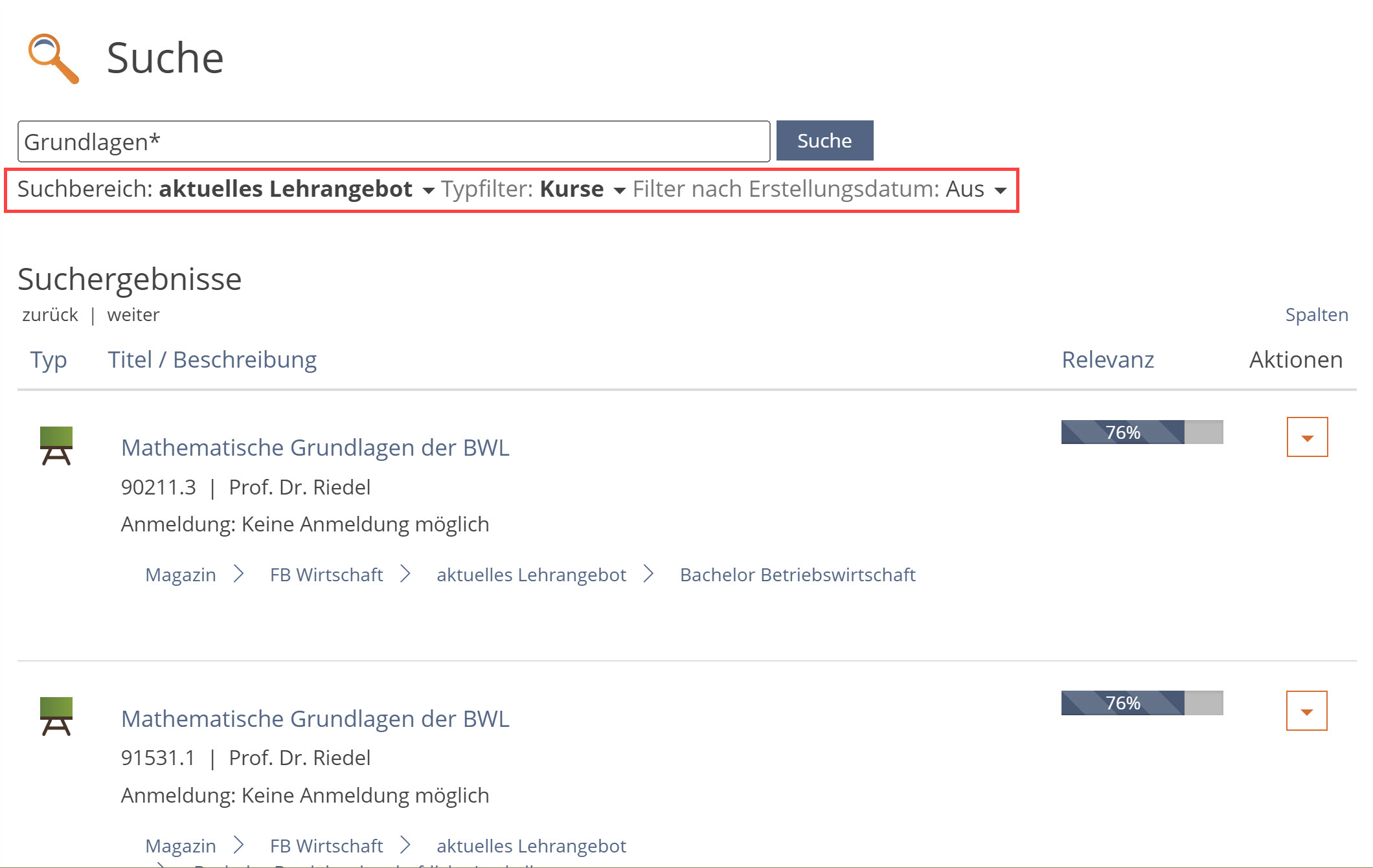Open actions dropdown for course 90211.3
The width and height of the screenshot is (1373, 868).
1307,437
